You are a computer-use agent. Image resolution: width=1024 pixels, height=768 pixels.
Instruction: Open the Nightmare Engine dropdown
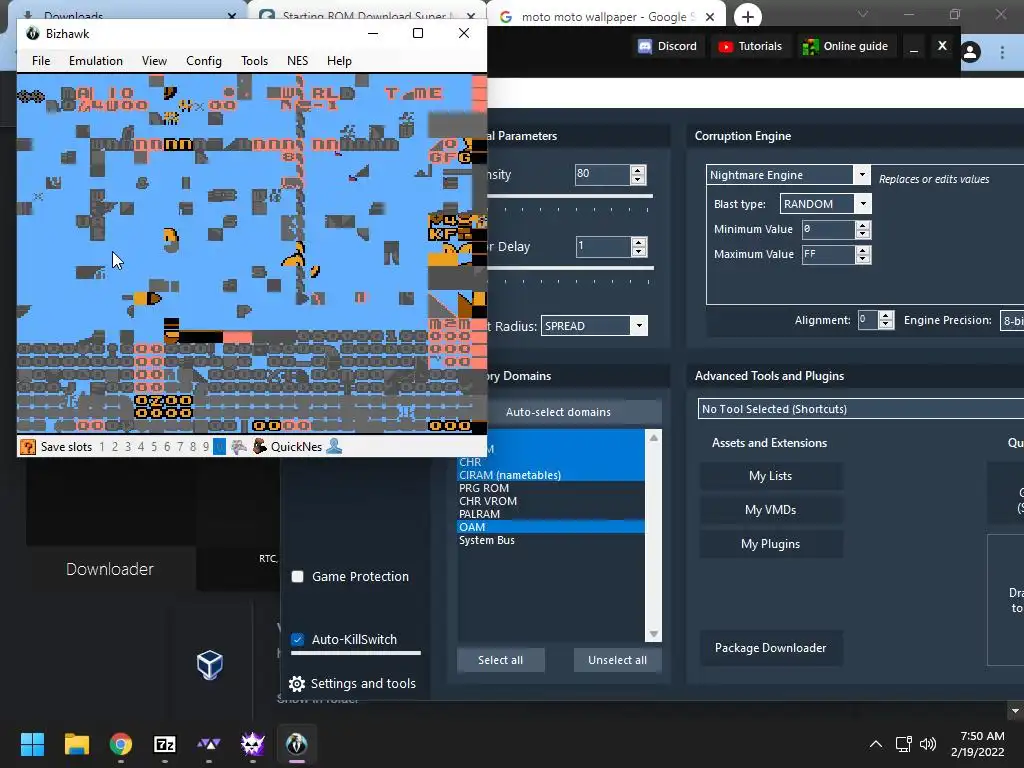[x=862, y=174]
